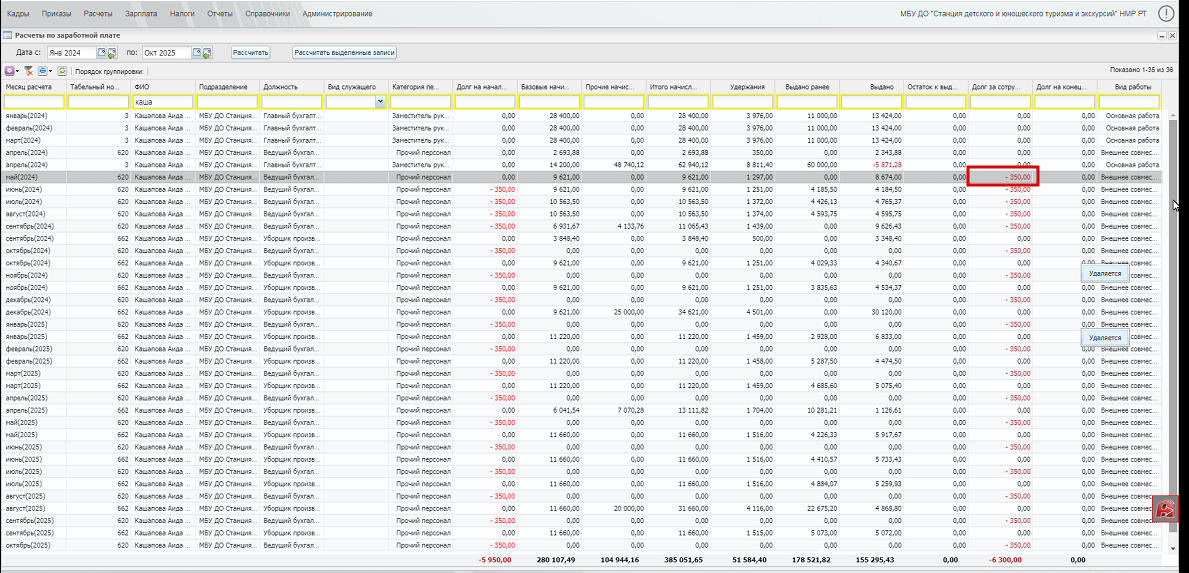Click the exclamation info icon at top right
The image size is (1189, 573).
1166,13
